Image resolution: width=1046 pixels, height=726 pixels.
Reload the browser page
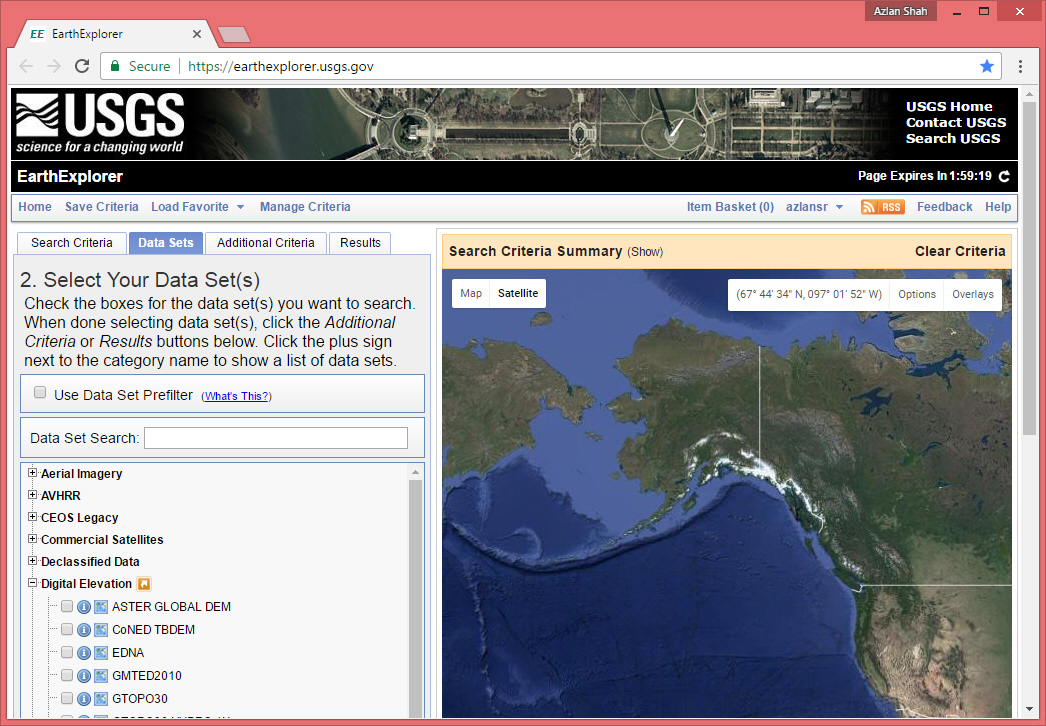pos(82,66)
